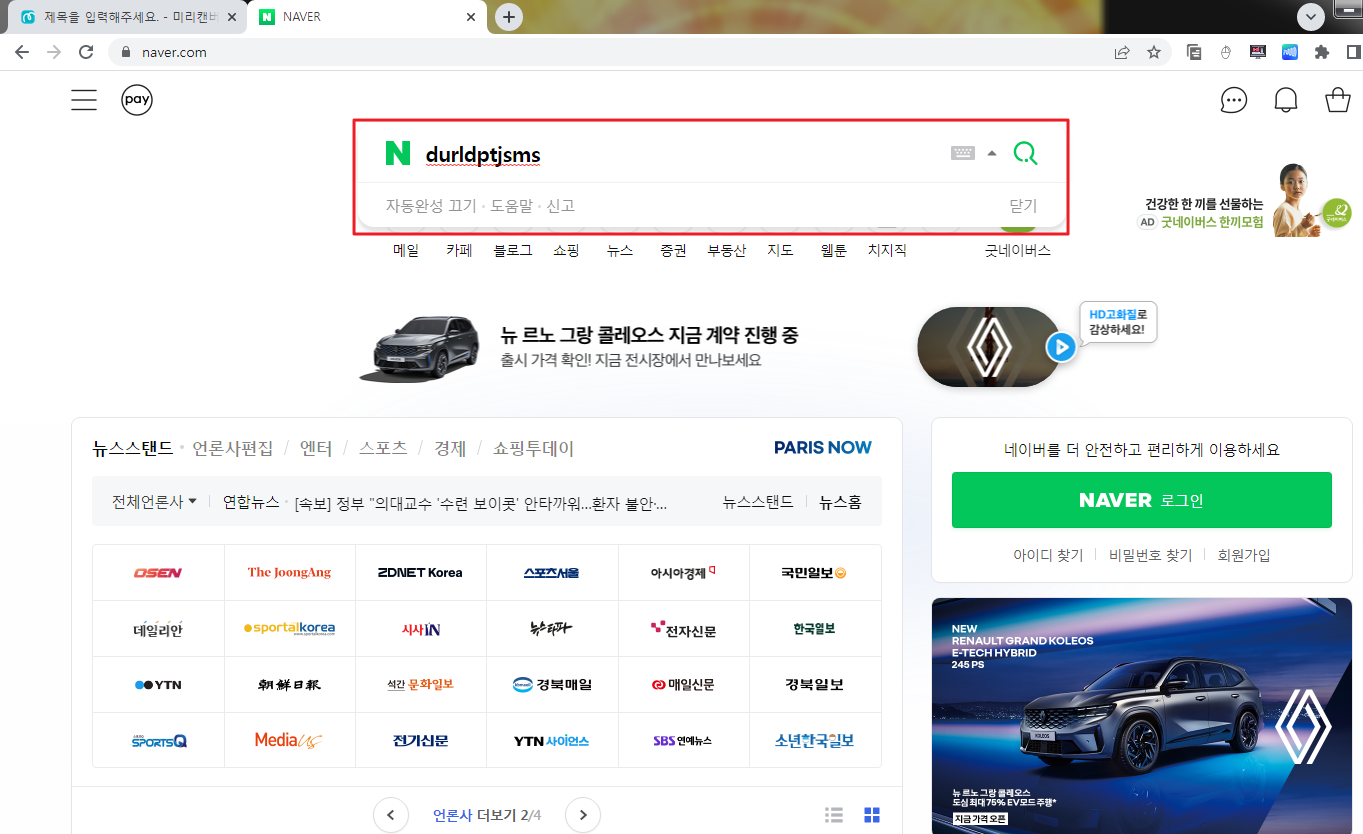Viewport: 1363px width, 834px height.
Task: Click 회원가입 link
Action: click(1244, 555)
